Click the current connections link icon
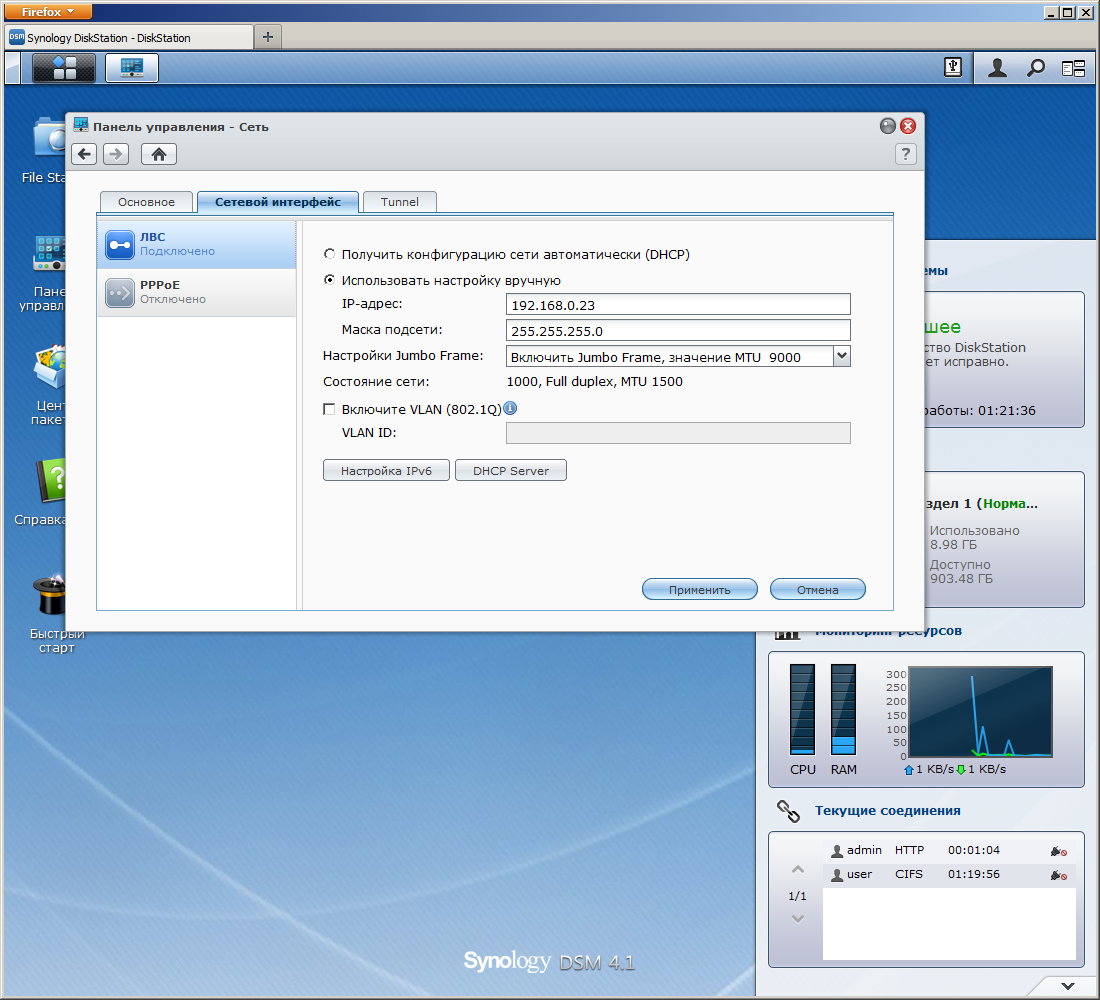Screen dimensions: 1100x1000 (x=789, y=811)
